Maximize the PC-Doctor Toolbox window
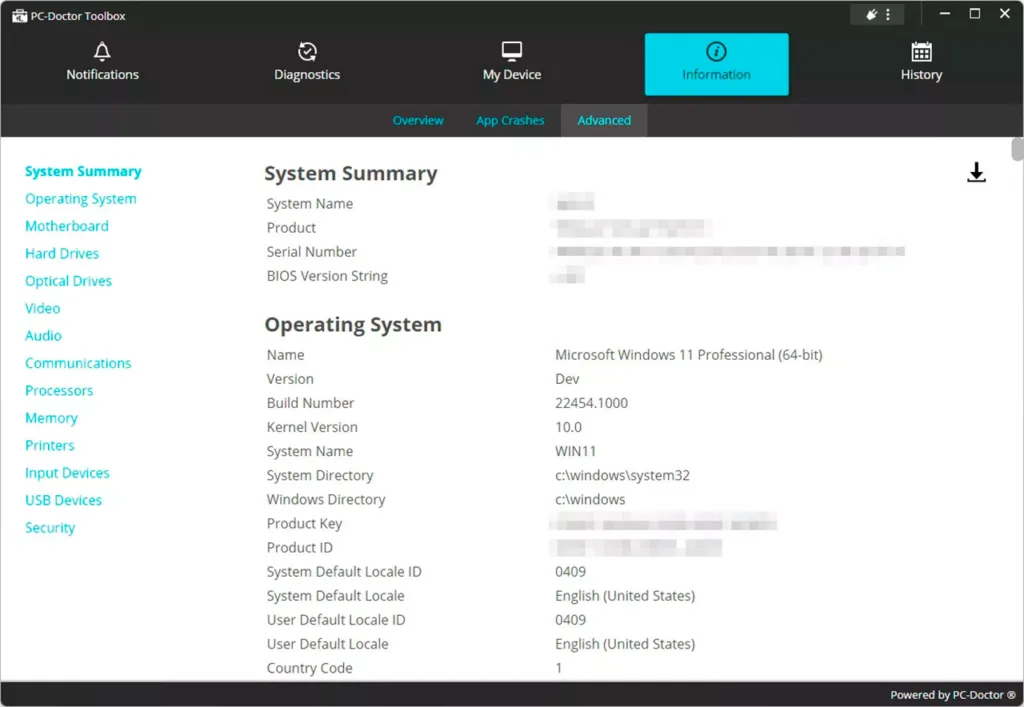Screen dimensions: 1024x707 974,14
